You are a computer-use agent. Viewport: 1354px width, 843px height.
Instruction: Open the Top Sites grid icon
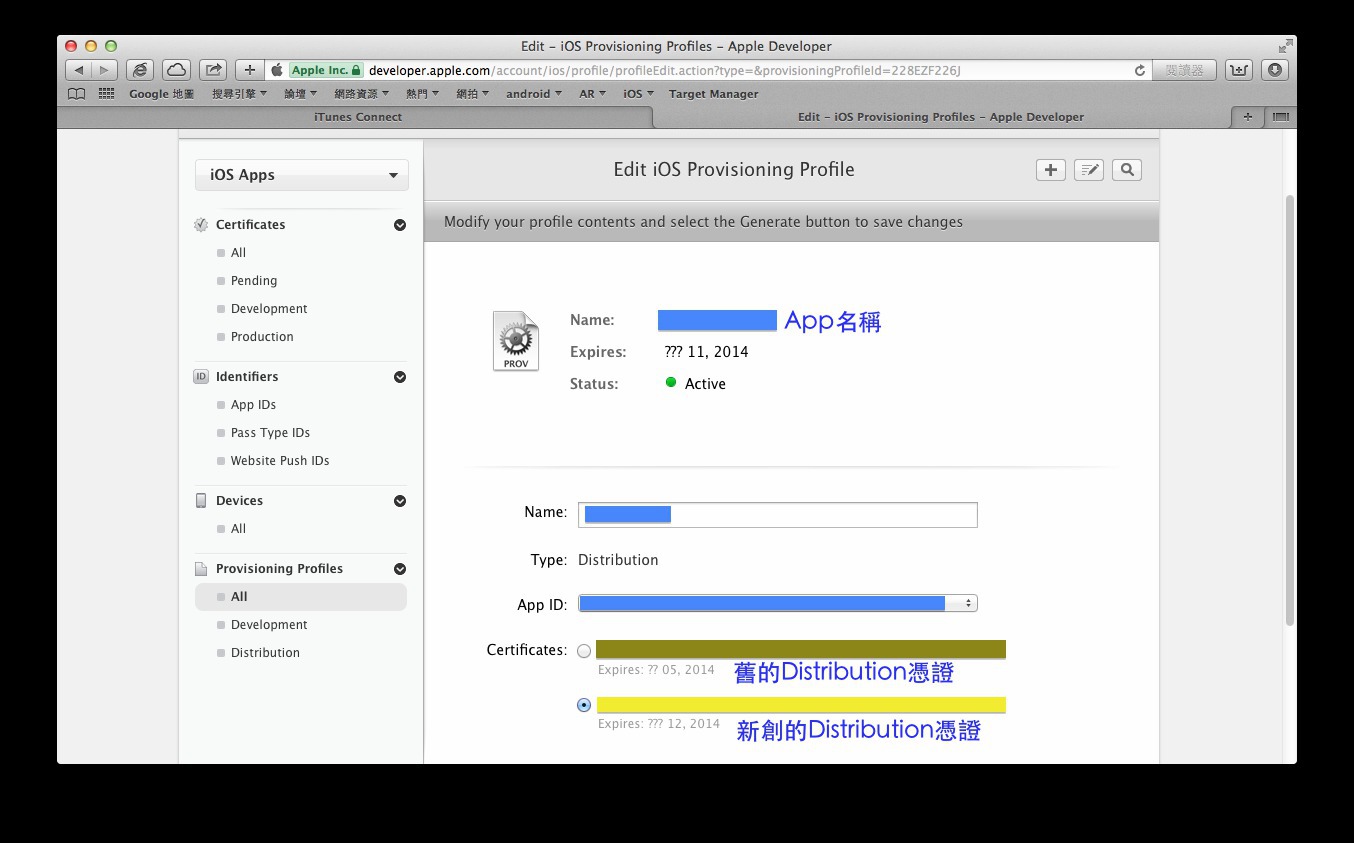coord(107,94)
